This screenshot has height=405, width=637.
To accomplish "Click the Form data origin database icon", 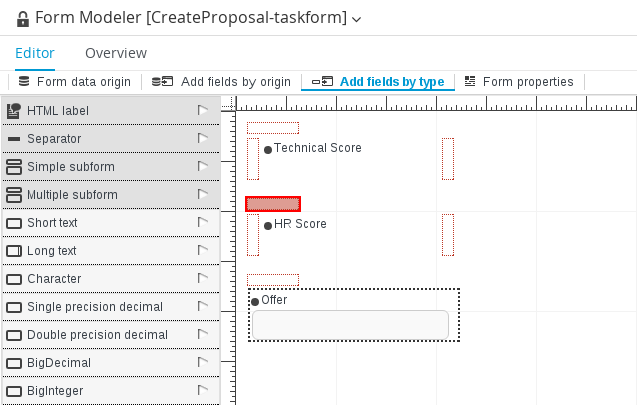I will tap(24, 81).
